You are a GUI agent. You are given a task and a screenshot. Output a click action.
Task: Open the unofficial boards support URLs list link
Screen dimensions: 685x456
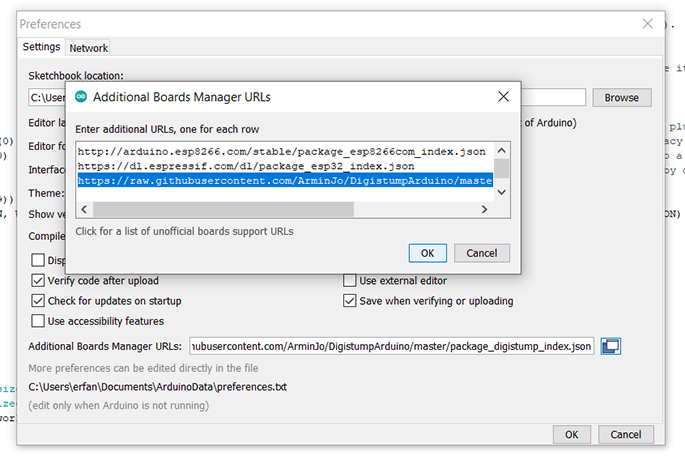pos(185,232)
